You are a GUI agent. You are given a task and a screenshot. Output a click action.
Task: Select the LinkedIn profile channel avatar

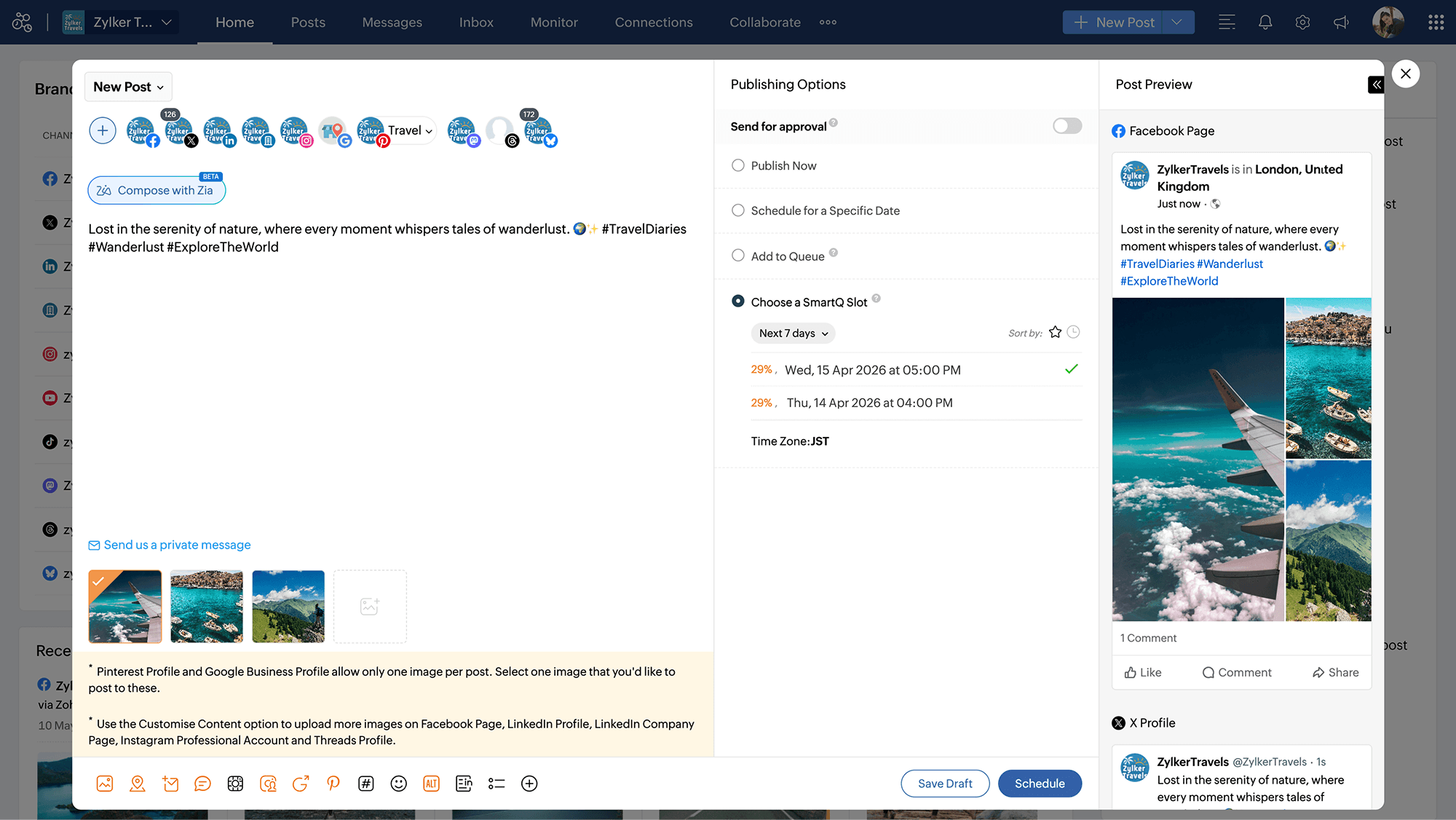coord(218,131)
